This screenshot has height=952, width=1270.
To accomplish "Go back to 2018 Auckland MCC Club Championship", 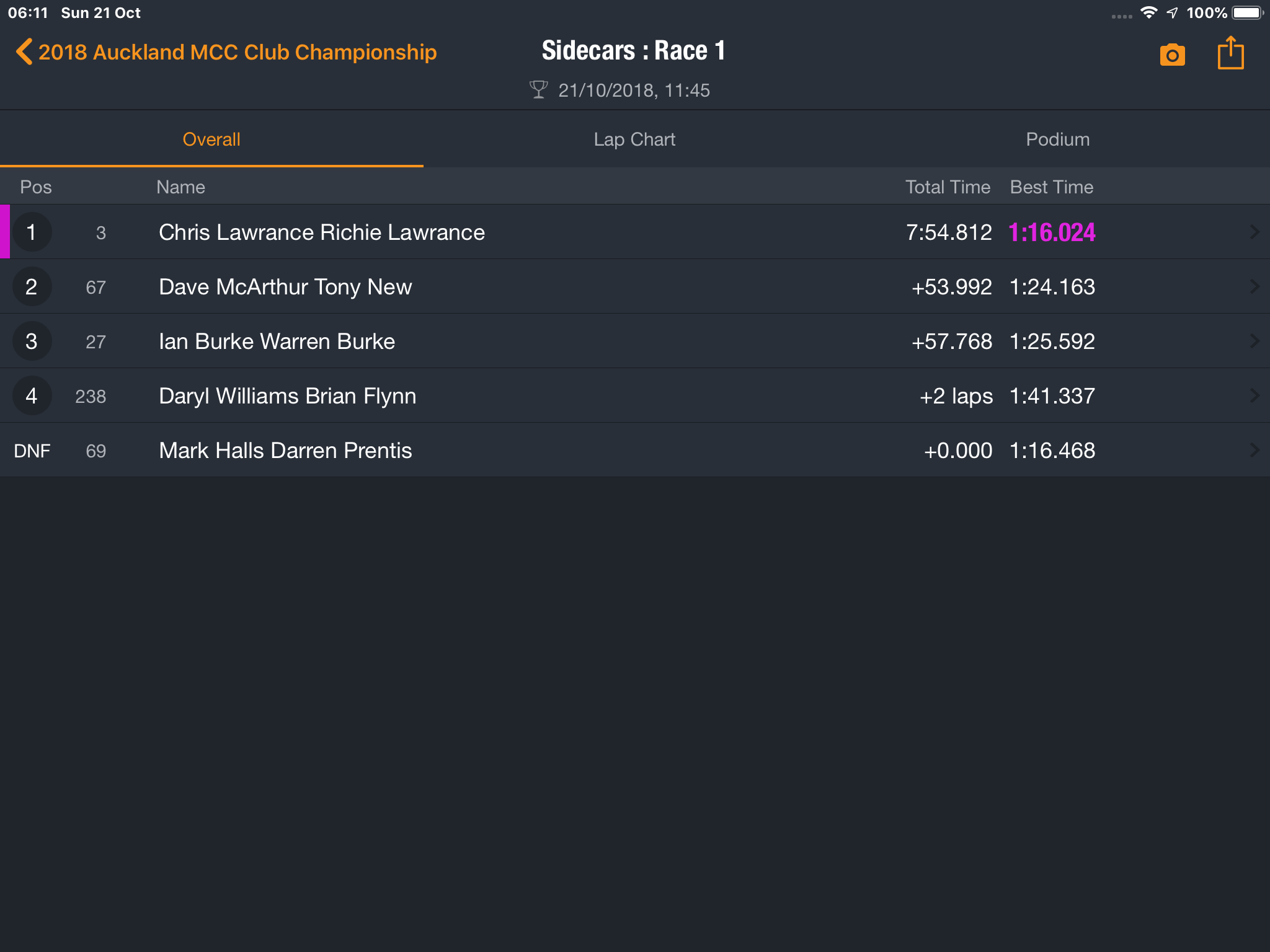I will click(238, 52).
